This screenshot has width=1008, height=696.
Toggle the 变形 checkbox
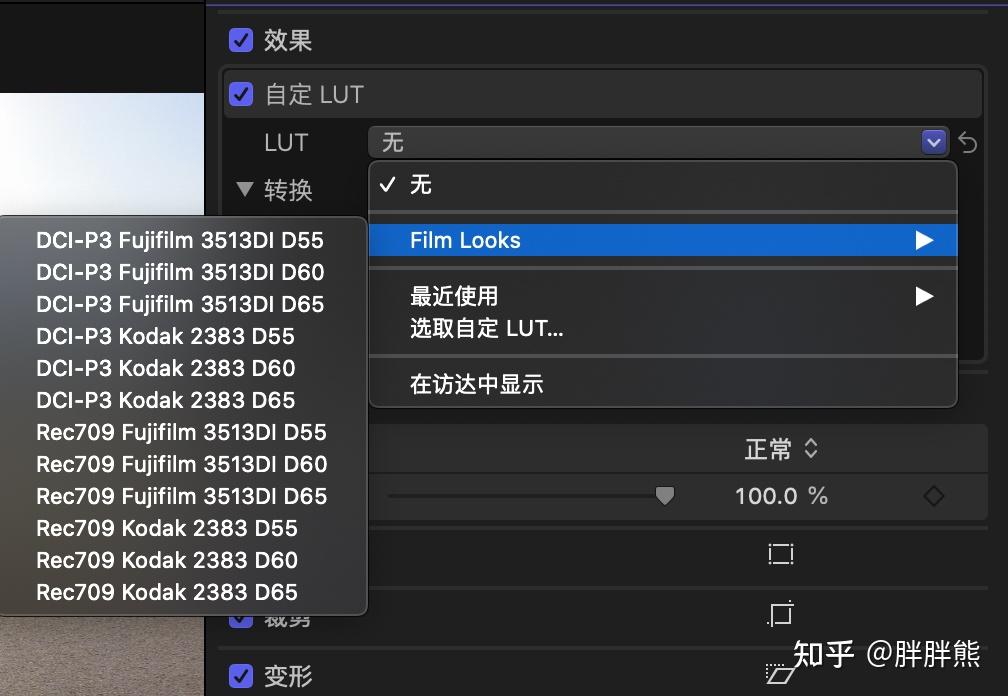pyautogui.click(x=240, y=676)
